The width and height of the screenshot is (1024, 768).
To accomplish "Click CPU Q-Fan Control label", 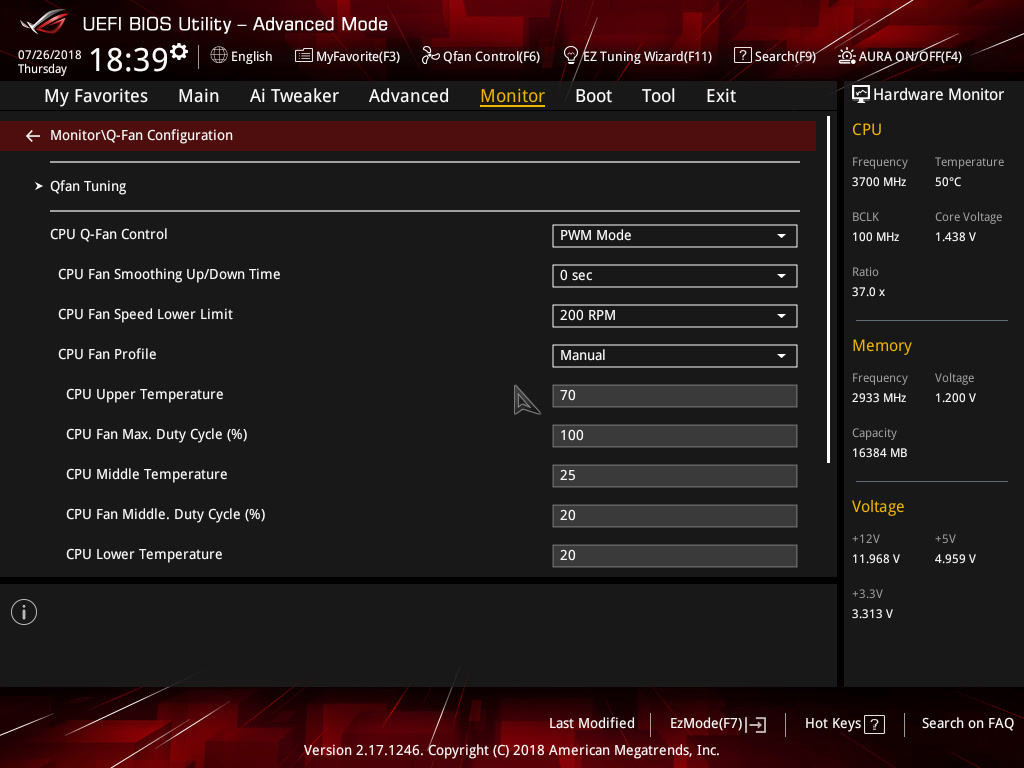I will [x=108, y=234].
